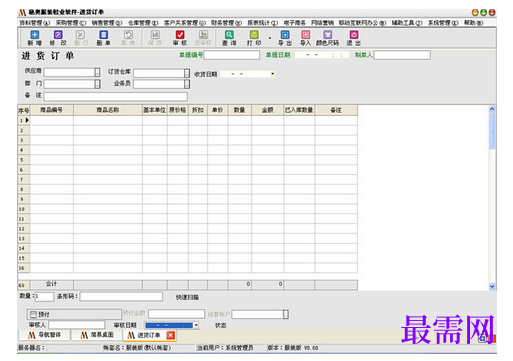The width and height of the screenshot is (513, 361).
Task: Open the 系统管理 menu
Action: (443, 23)
